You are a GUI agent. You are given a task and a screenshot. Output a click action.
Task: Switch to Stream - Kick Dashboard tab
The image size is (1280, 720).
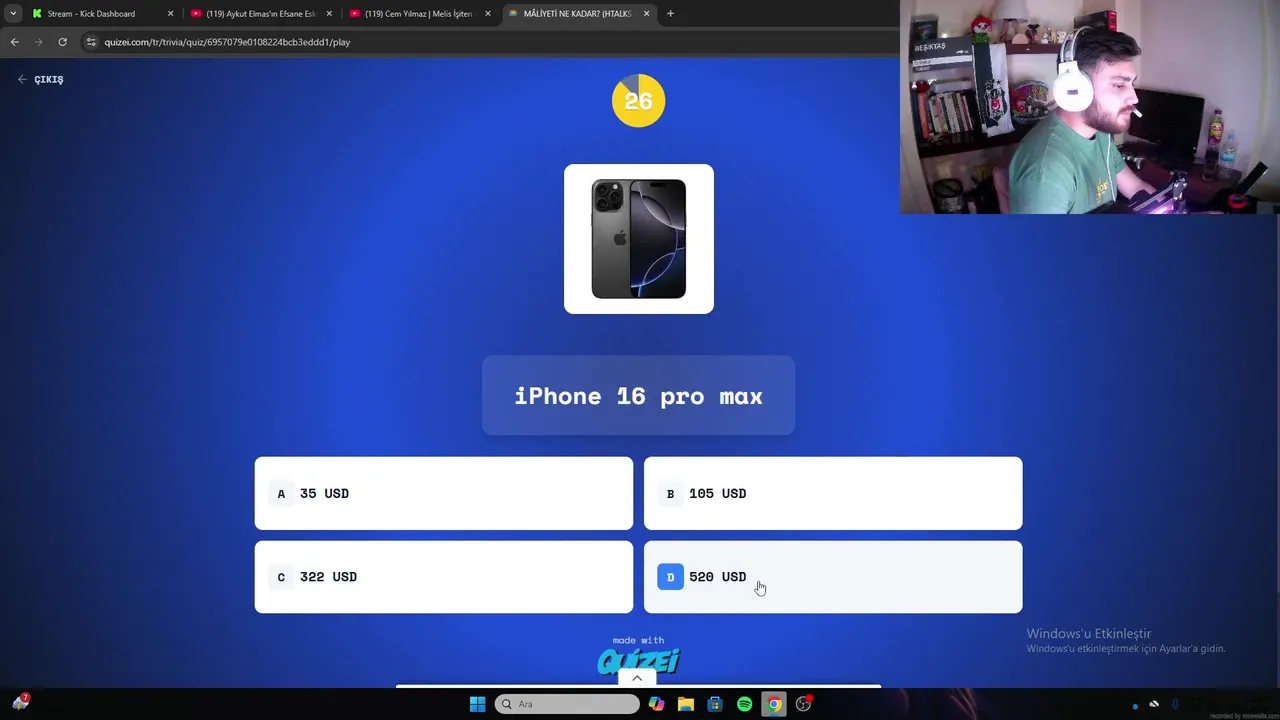tap(91, 14)
